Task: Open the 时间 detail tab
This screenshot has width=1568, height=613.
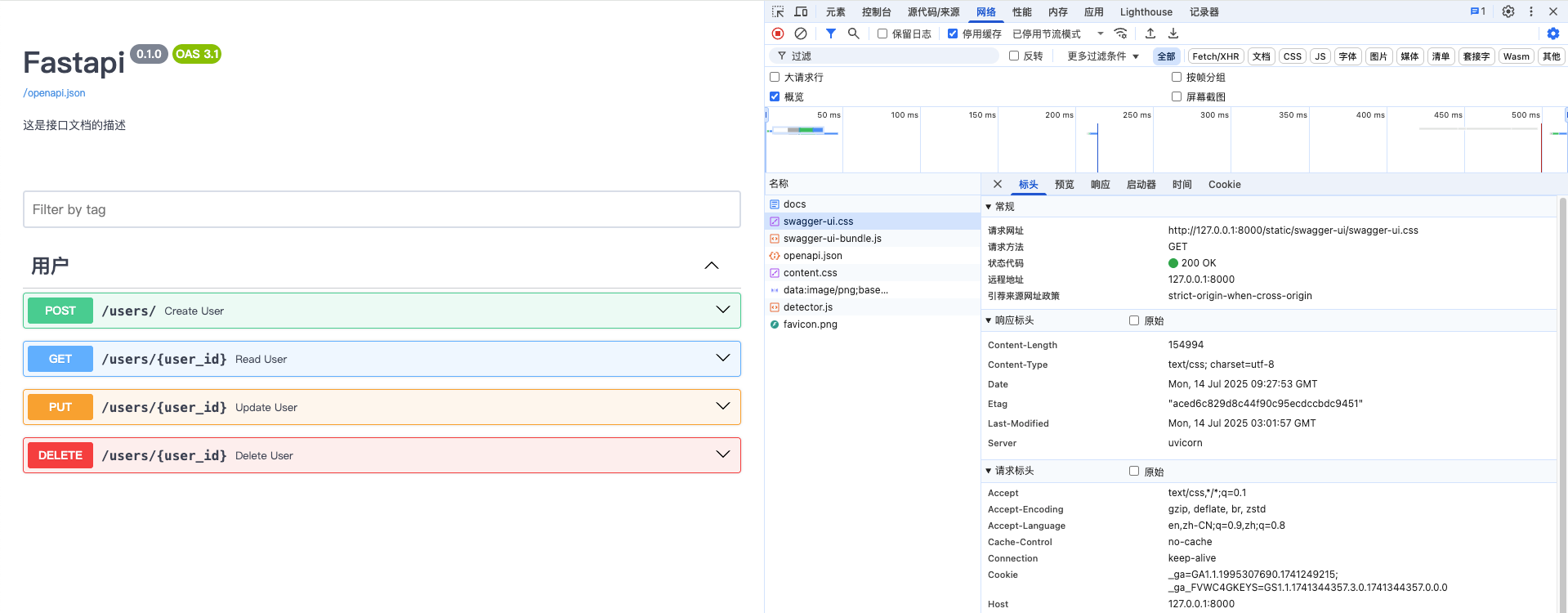Action: click(x=1182, y=184)
